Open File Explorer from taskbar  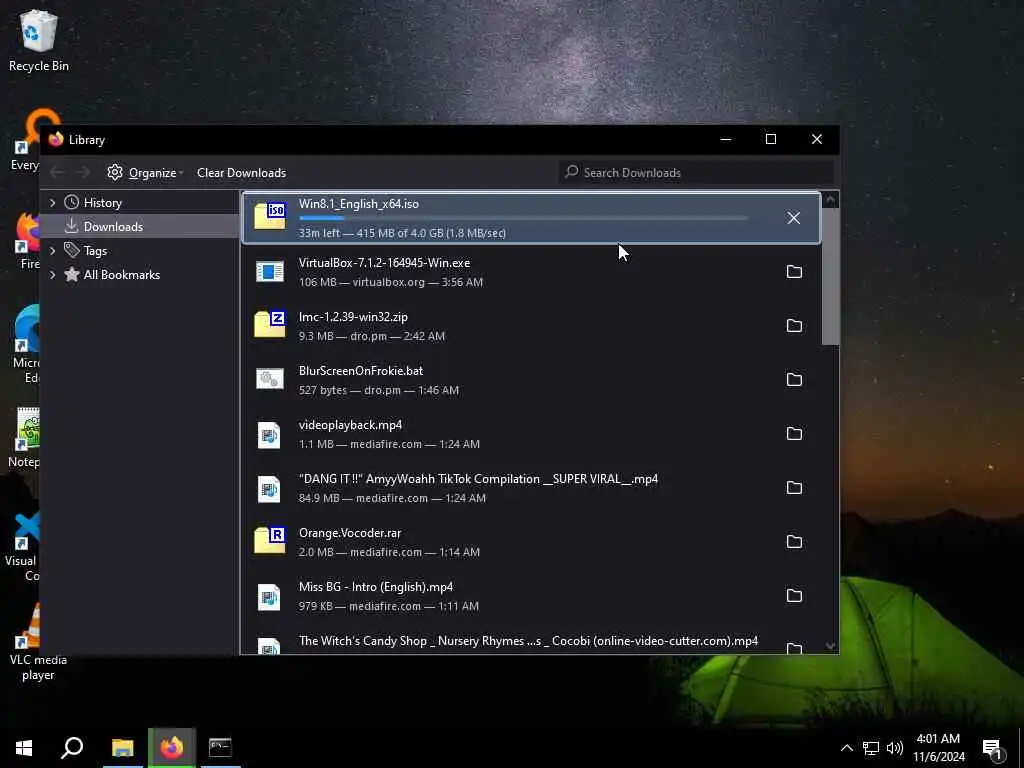click(x=122, y=747)
